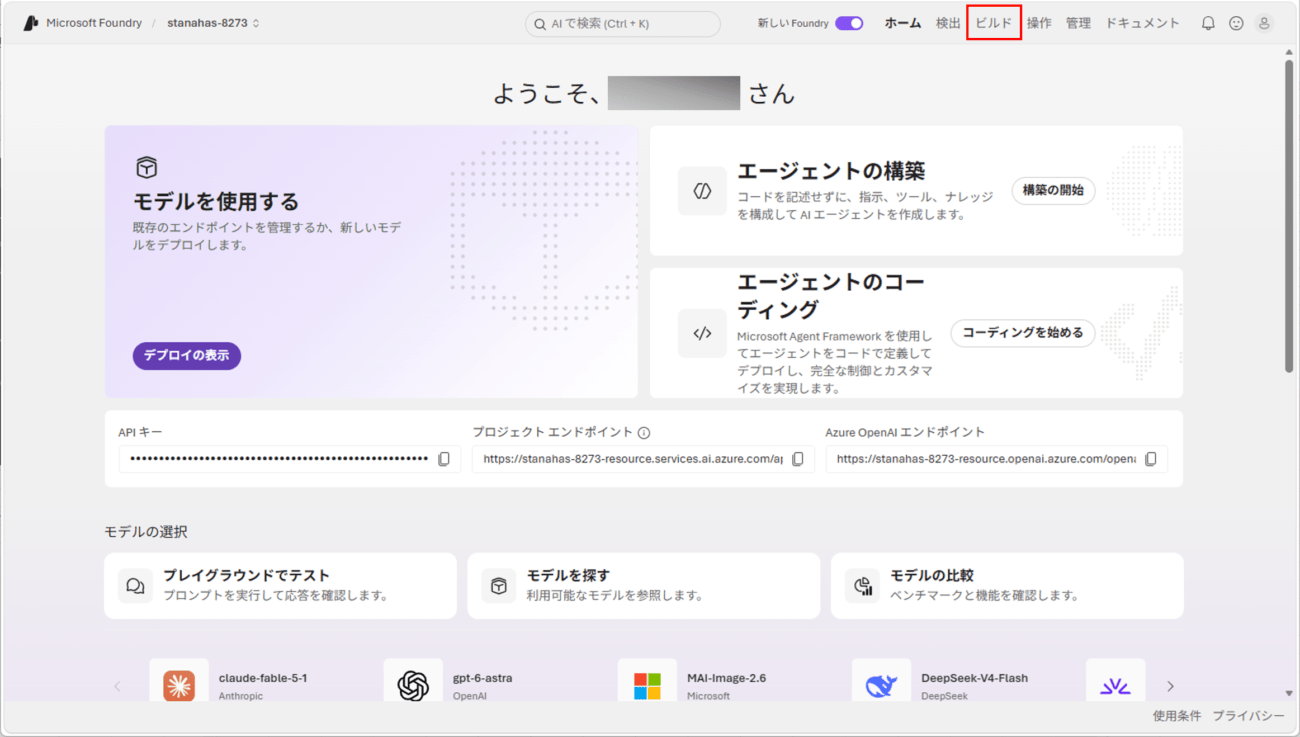Show next models with right chevron

(x=1170, y=686)
